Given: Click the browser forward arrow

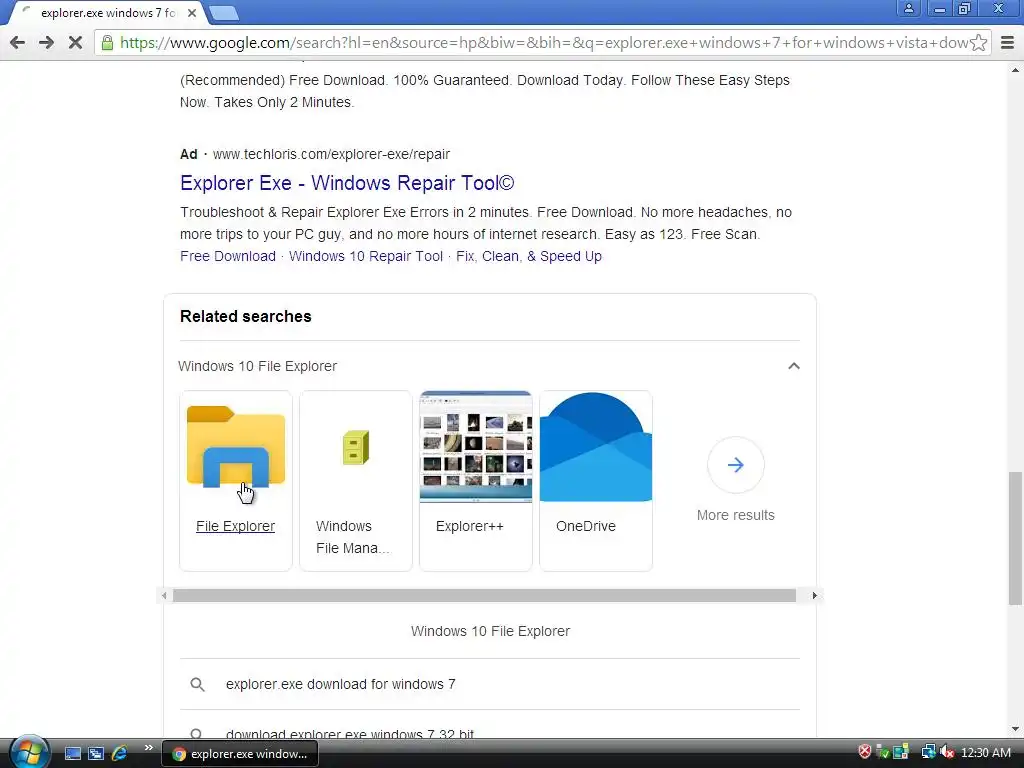Looking at the screenshot, I should coord(46,43).
